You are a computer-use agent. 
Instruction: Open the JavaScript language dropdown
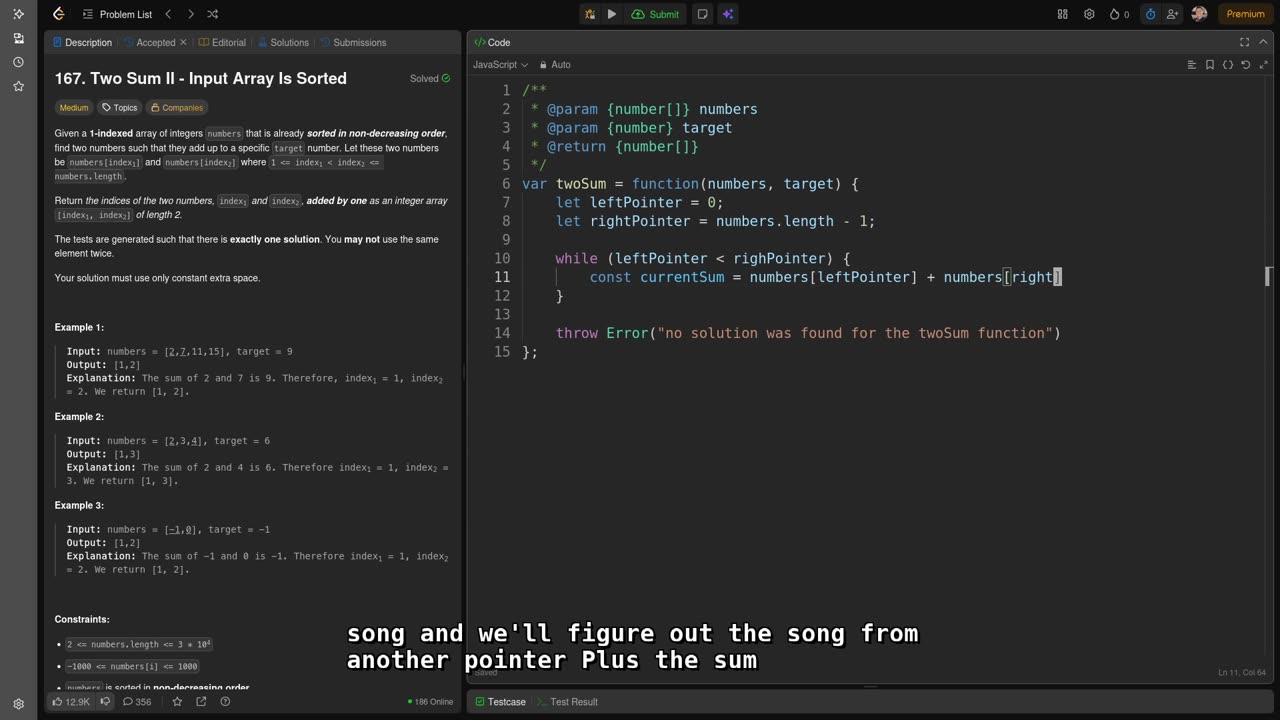(x=500, y=65)
